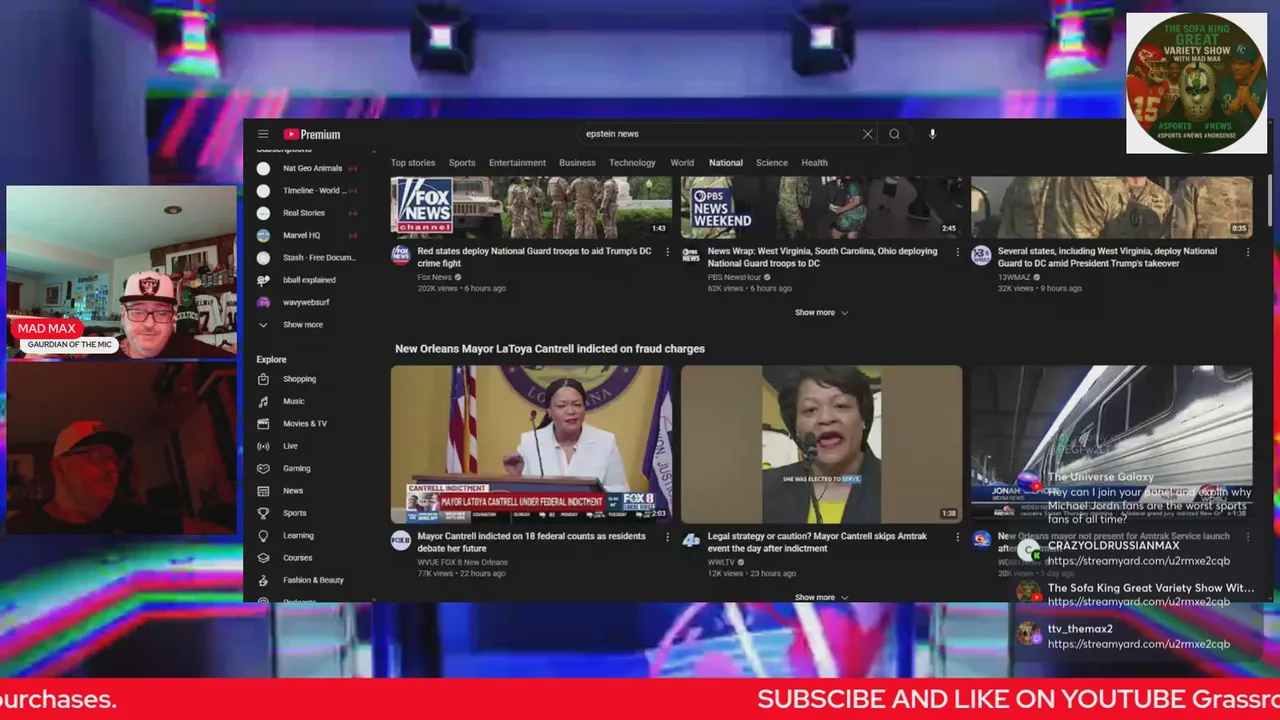
Task: Click WVUE FOX 8 New Orleans name
Action: tap(462, 562)
